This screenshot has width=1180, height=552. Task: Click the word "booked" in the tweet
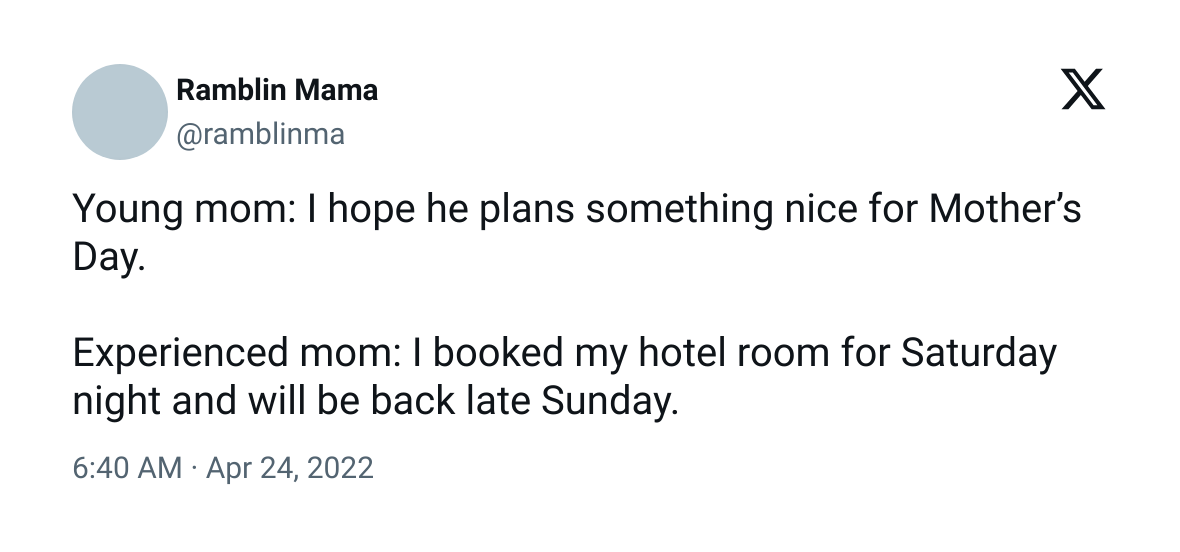coord(497,352)
